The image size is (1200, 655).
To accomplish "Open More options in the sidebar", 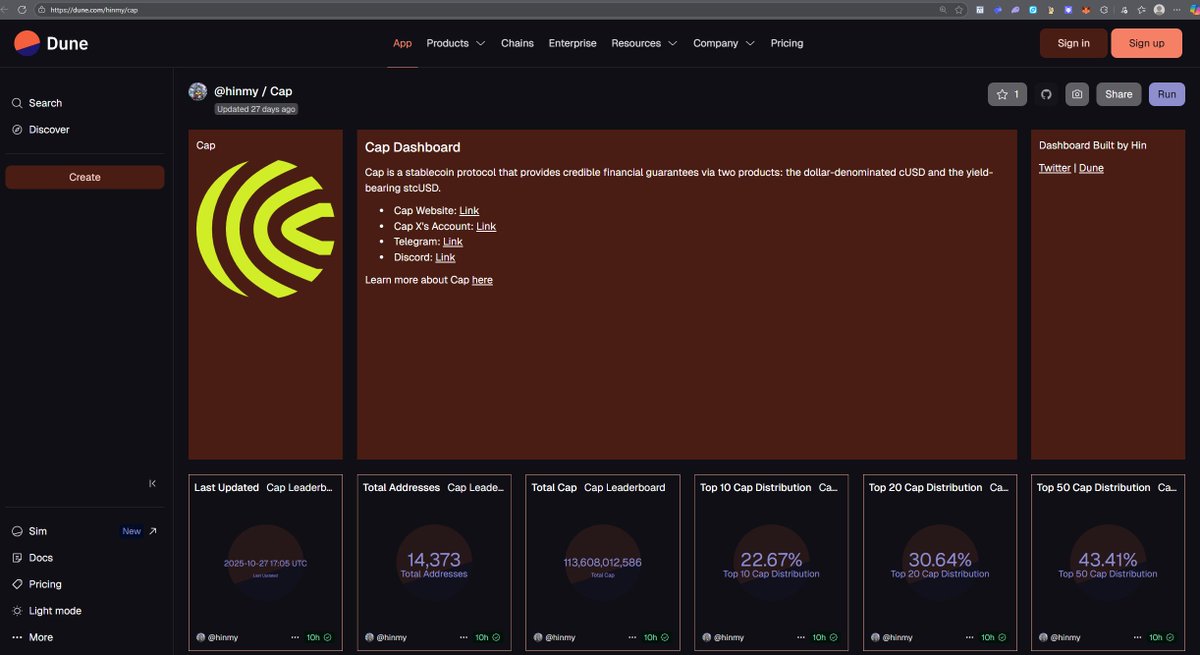I will pyautogui.click(x=40, y=637).
